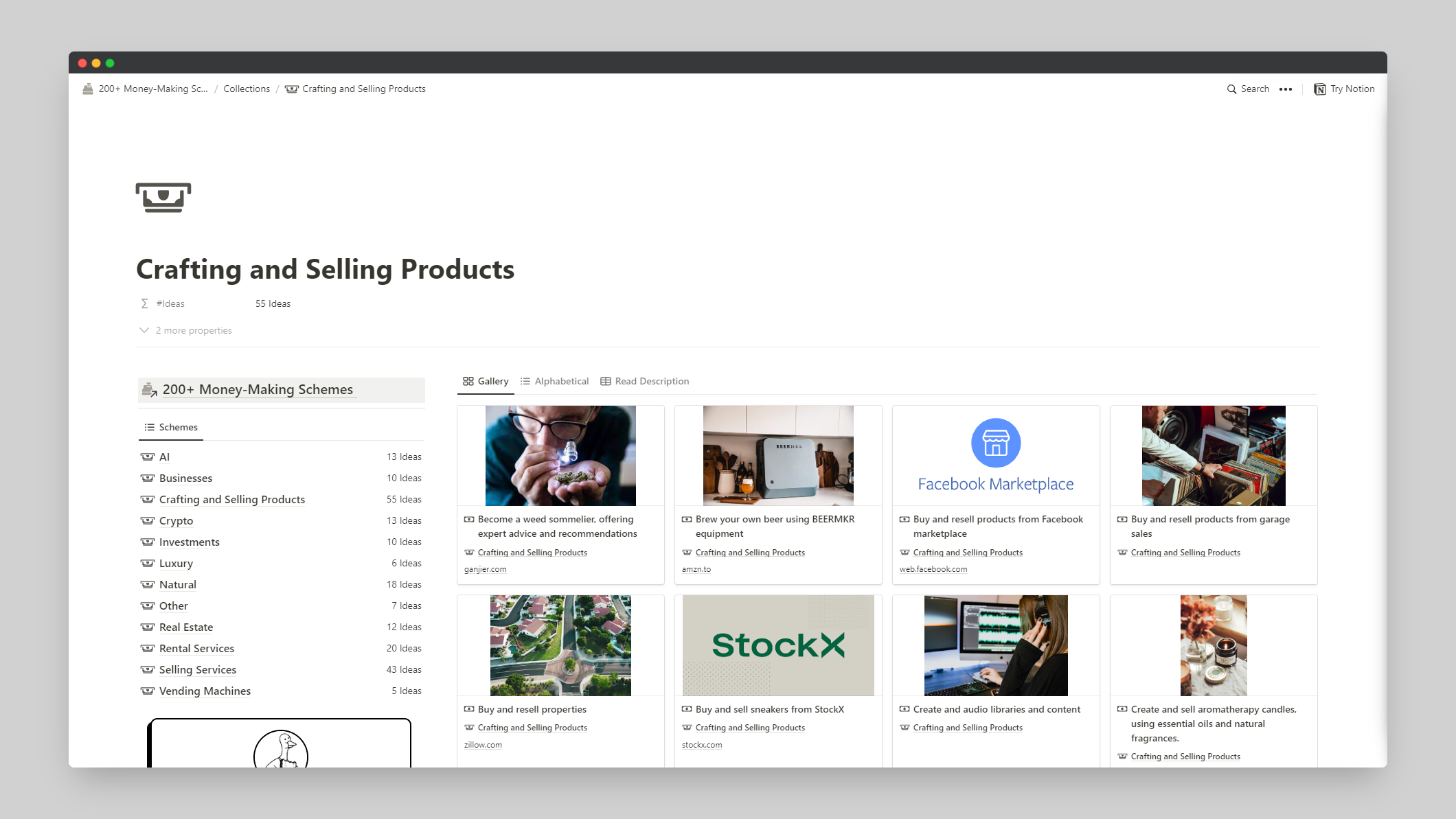
Task: Click the StockX card cover image
Action: [777, 645]
